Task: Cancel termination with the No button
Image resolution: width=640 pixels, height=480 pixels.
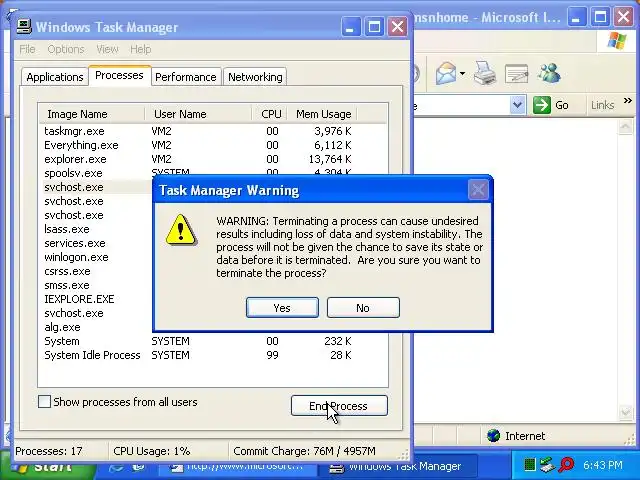Action: [x=363, y=307]
